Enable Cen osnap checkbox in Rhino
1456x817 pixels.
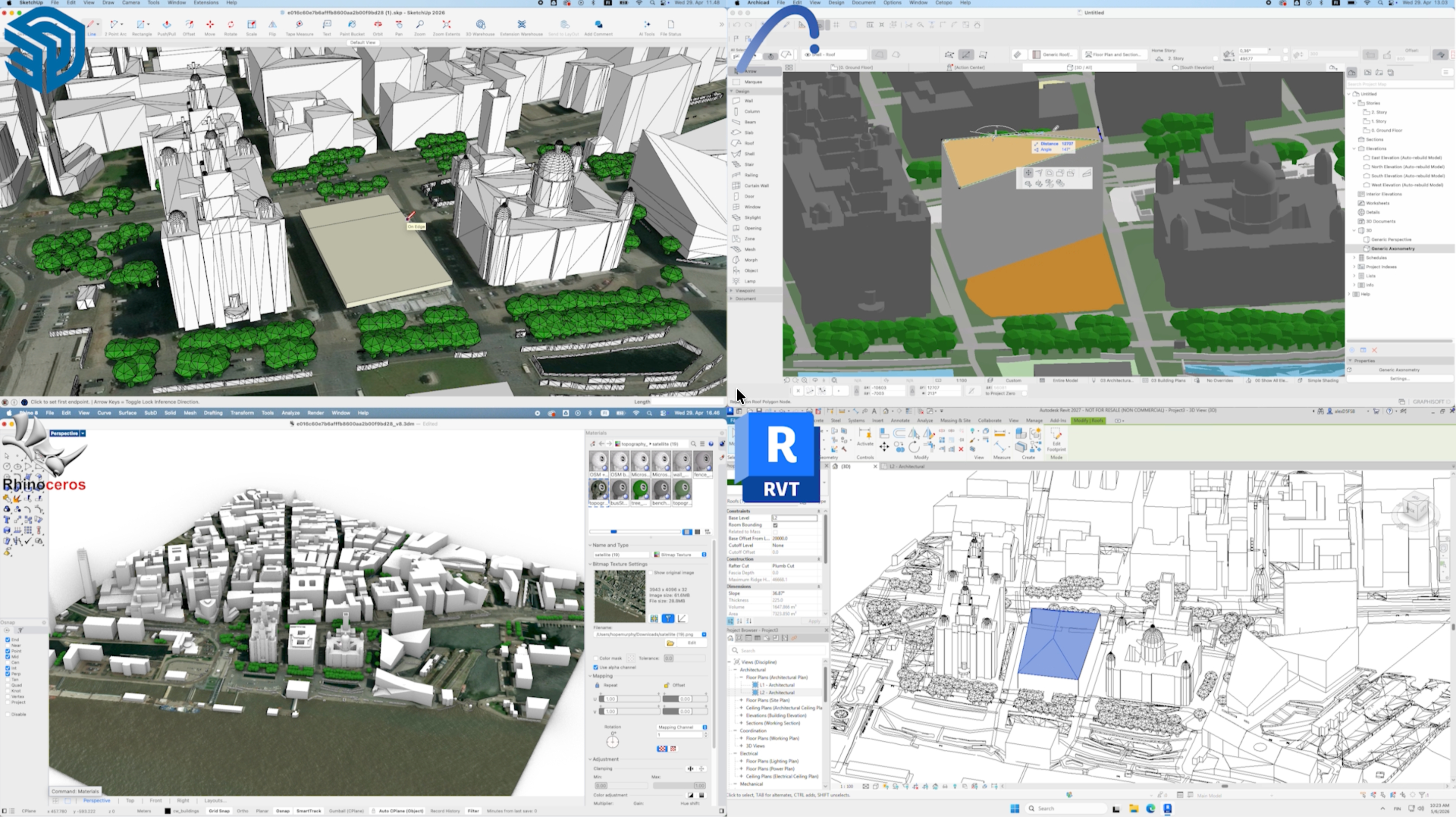click(x=8, y=662)
